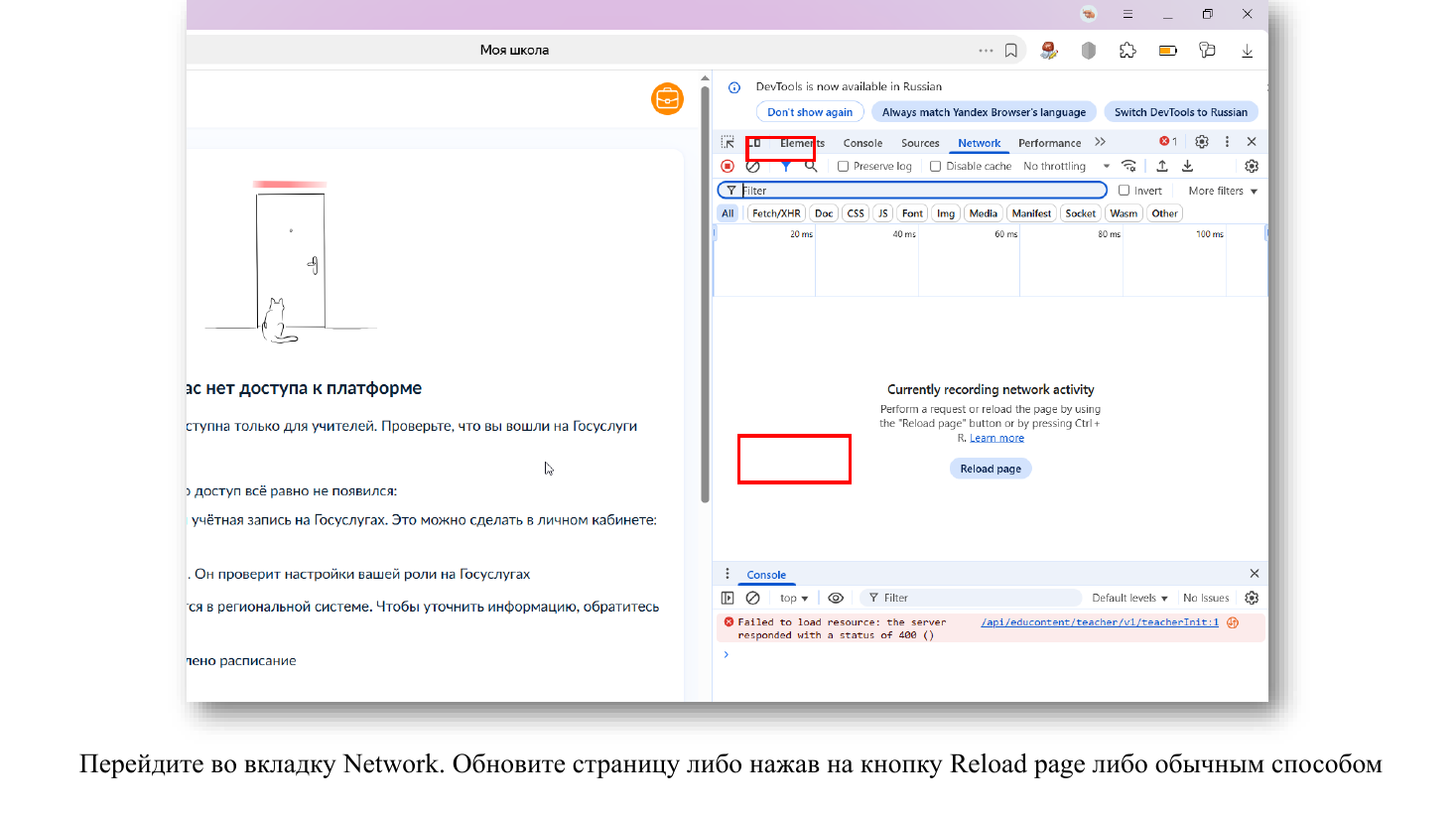This screenshot has width=1456, height=819.
Task: Open browser extensions puzzle icon
Action: (x=1127, y=50)
